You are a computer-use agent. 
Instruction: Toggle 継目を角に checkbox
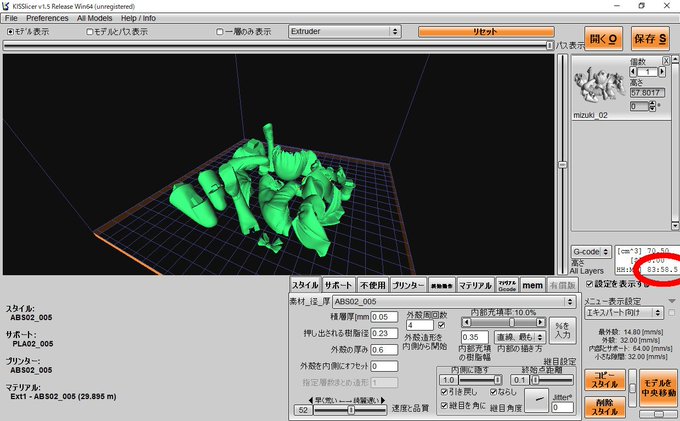(x=444, y=405)
